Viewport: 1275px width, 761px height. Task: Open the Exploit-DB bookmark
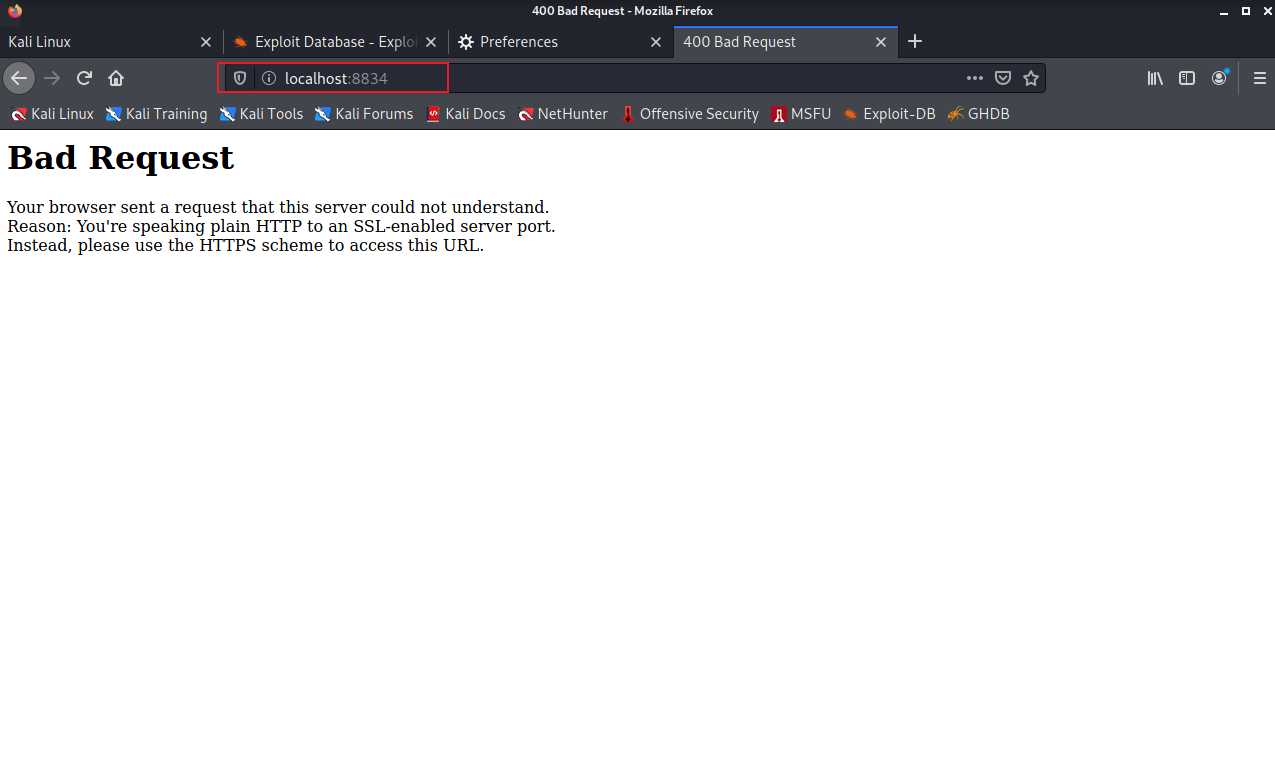(889, 114)
